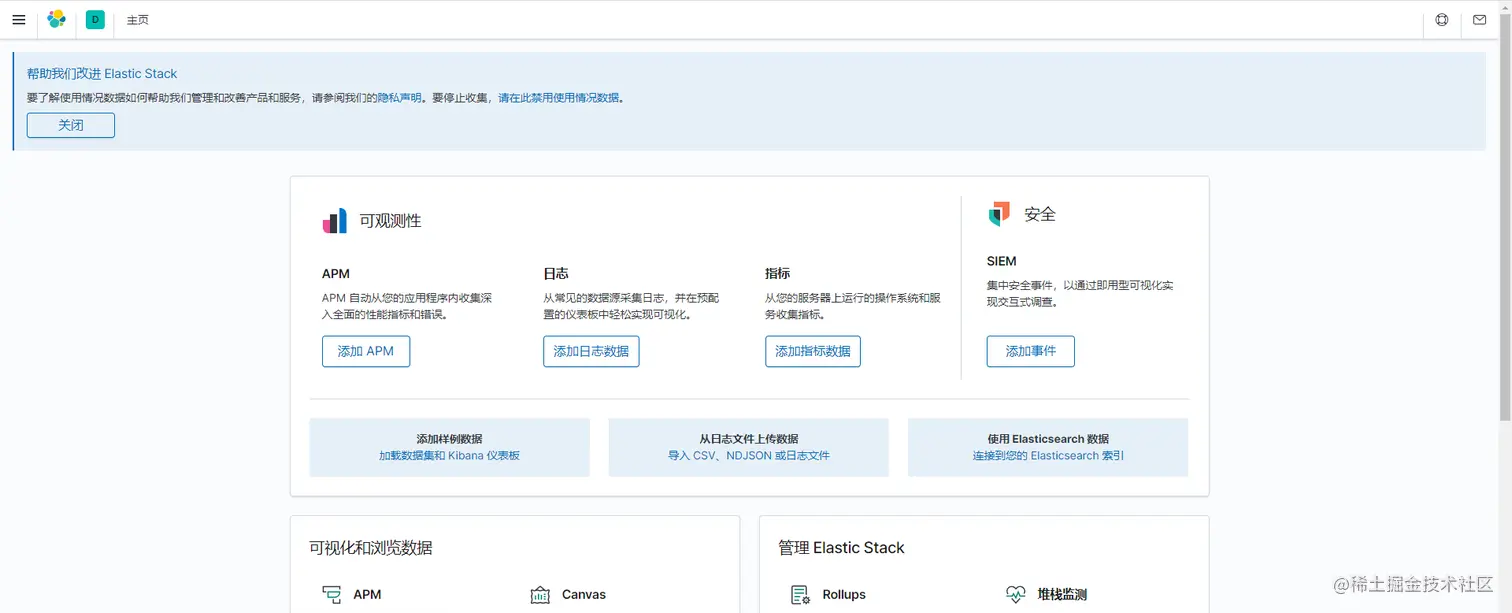Open 导入 CSV、NDJSON 或日志文件 link
1512x613 pixels.
pos(749,455)
